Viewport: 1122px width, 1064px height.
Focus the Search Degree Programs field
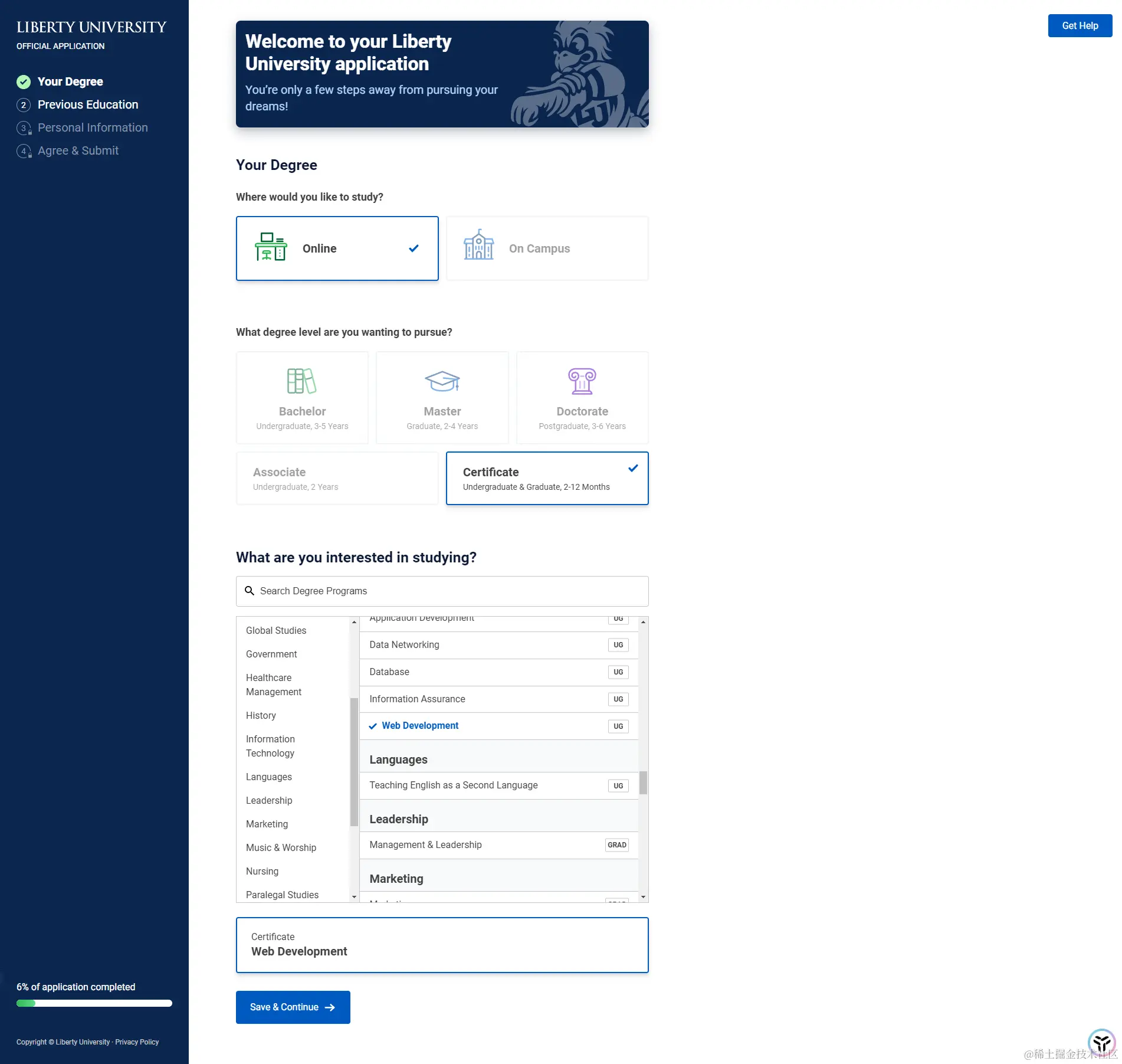(442, 591)
